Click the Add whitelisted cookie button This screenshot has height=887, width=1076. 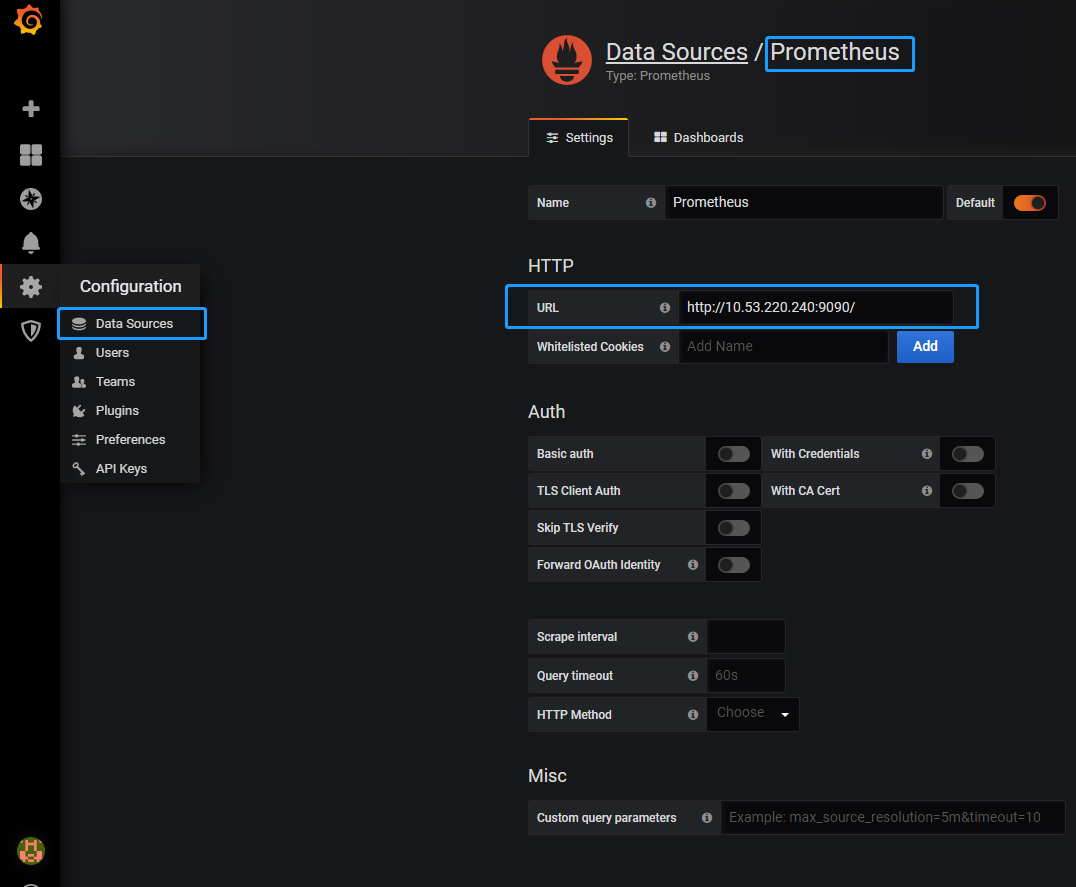(x=925, y=346)
